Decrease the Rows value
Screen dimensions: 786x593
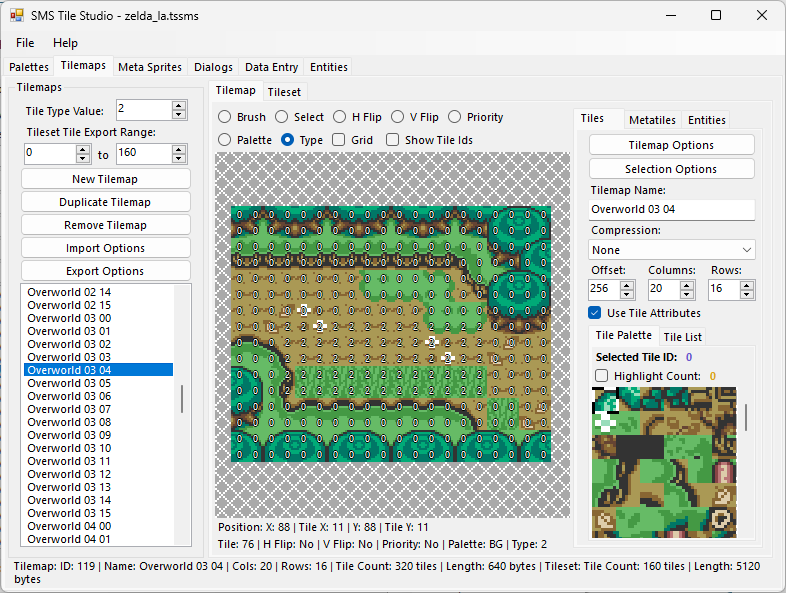pyautogui.click(x=747, y=294)
